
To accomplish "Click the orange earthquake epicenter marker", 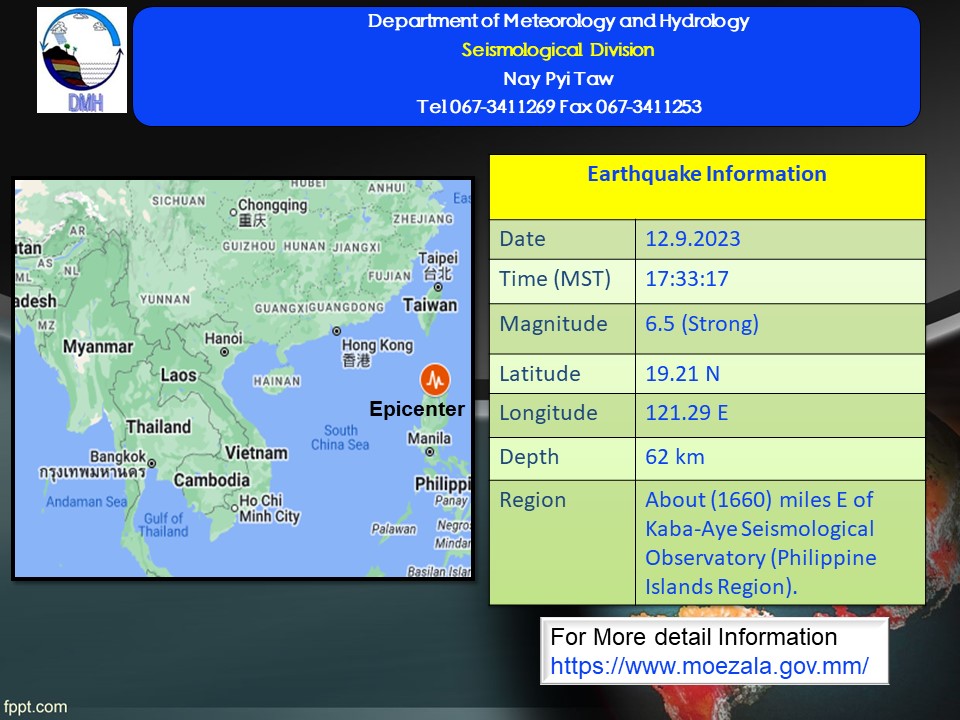I will click(x=435, y=380).
